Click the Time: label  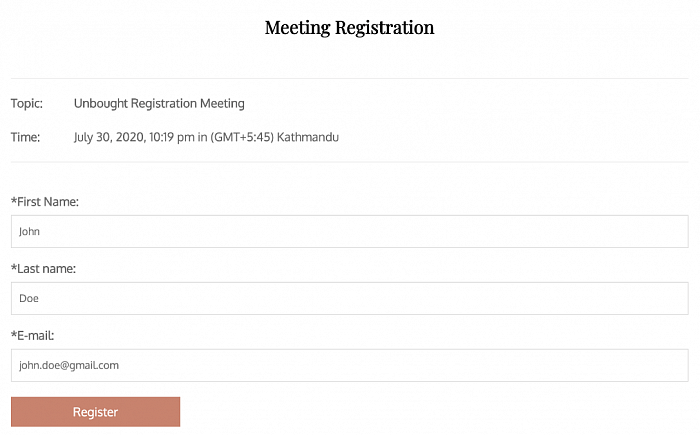[x=25, y=137]
